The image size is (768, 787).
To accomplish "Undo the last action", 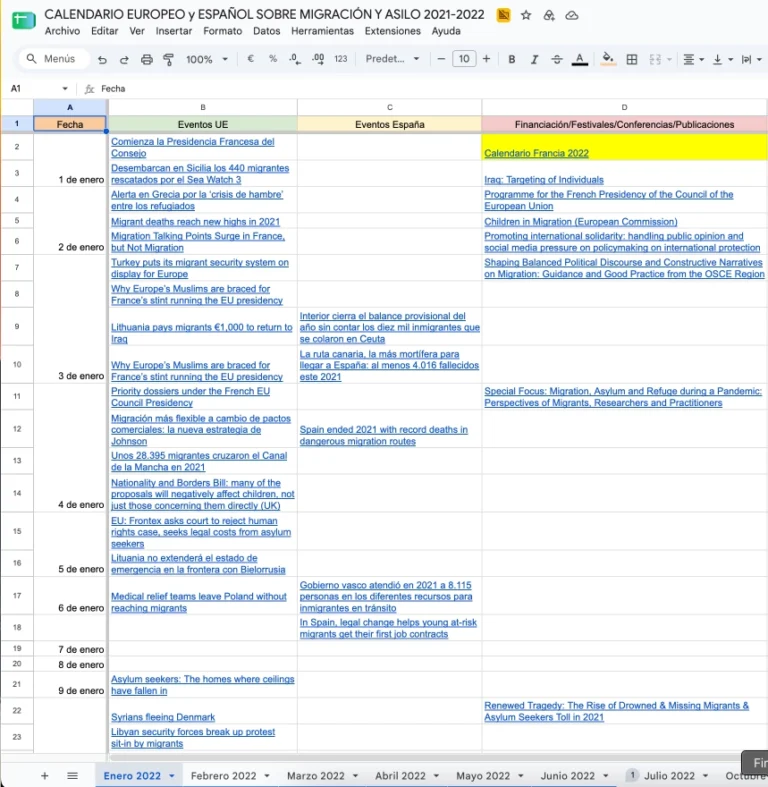I will 102,60.
